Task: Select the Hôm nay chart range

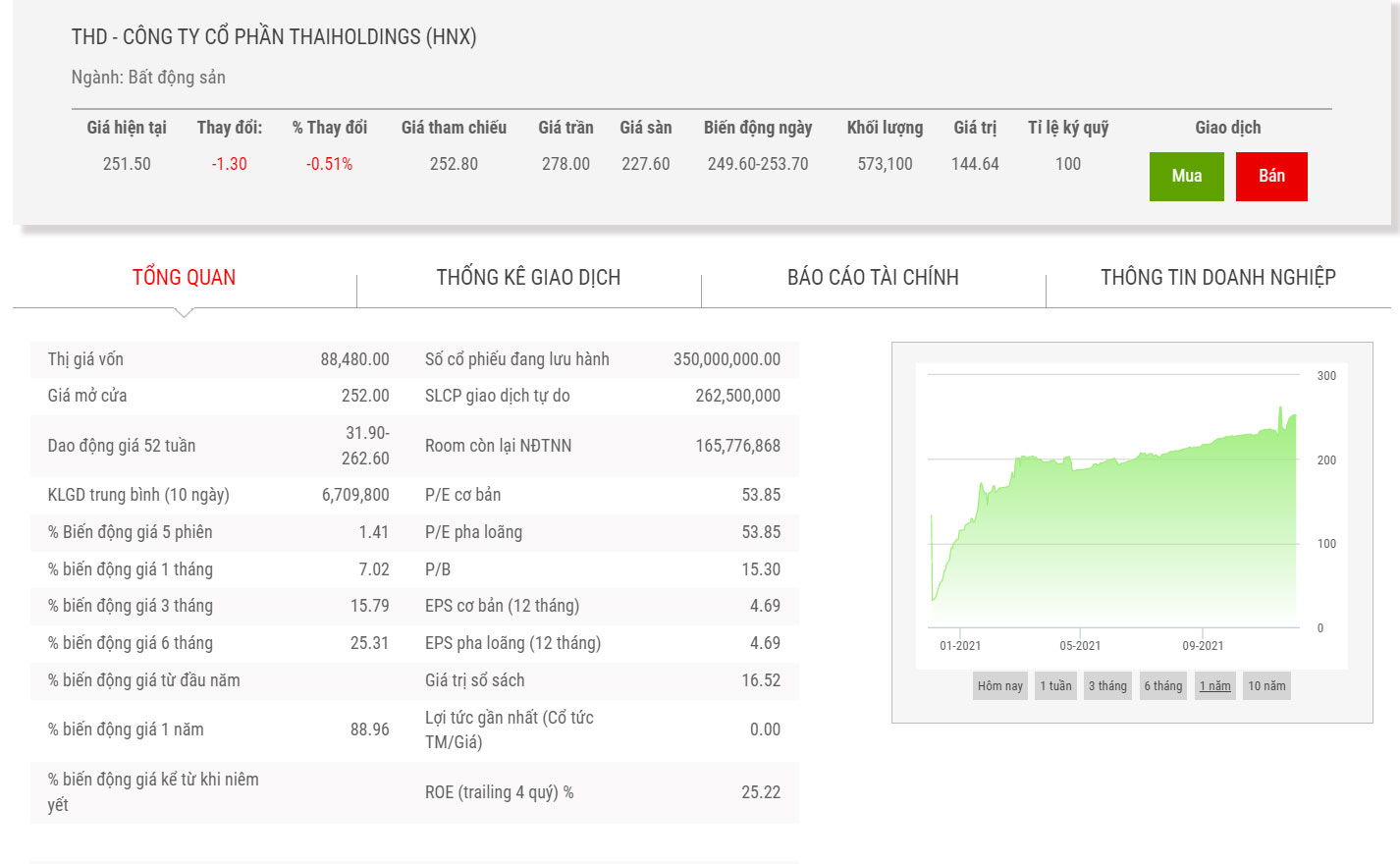Action: tap(999, 686)
